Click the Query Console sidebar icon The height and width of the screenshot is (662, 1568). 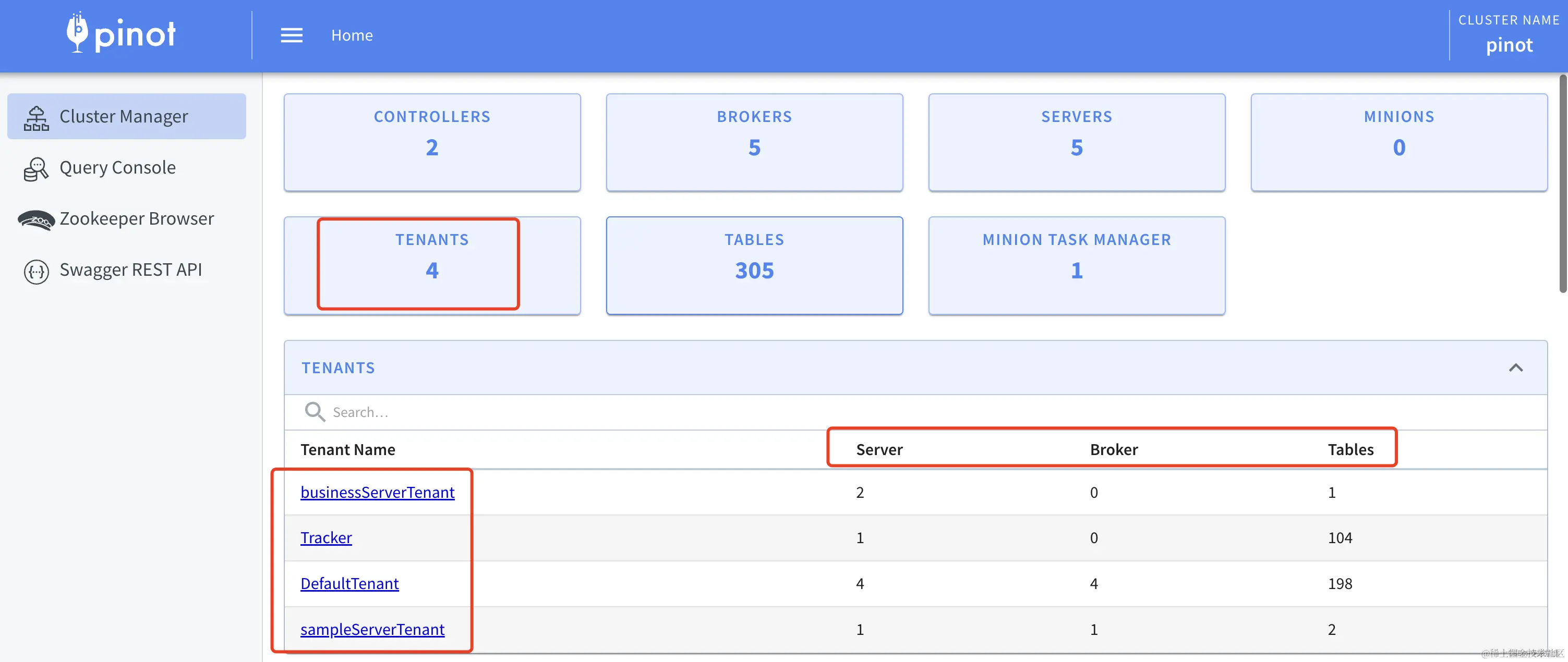tap(36, 168)
